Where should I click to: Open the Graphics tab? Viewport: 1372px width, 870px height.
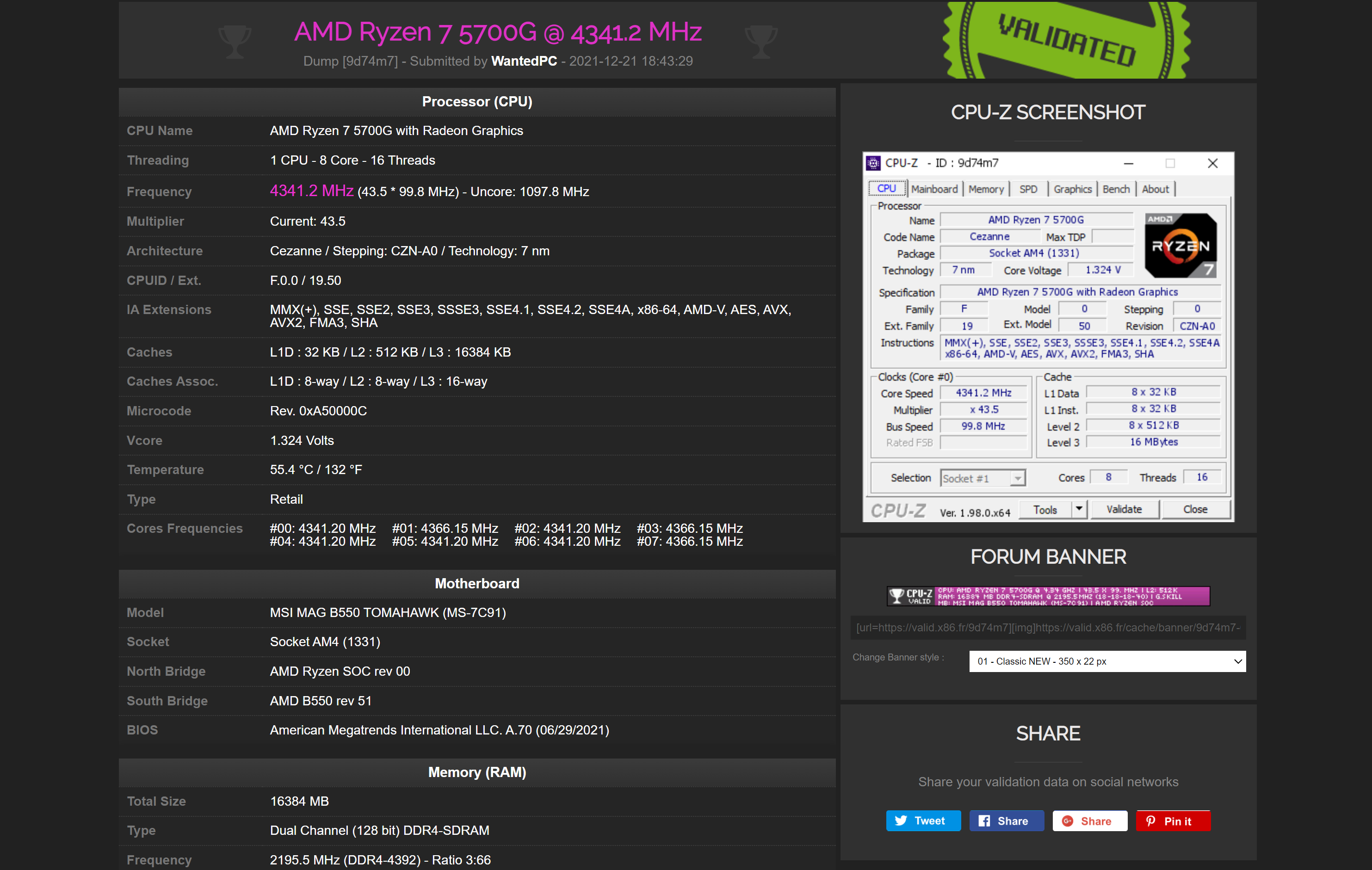1072,189
